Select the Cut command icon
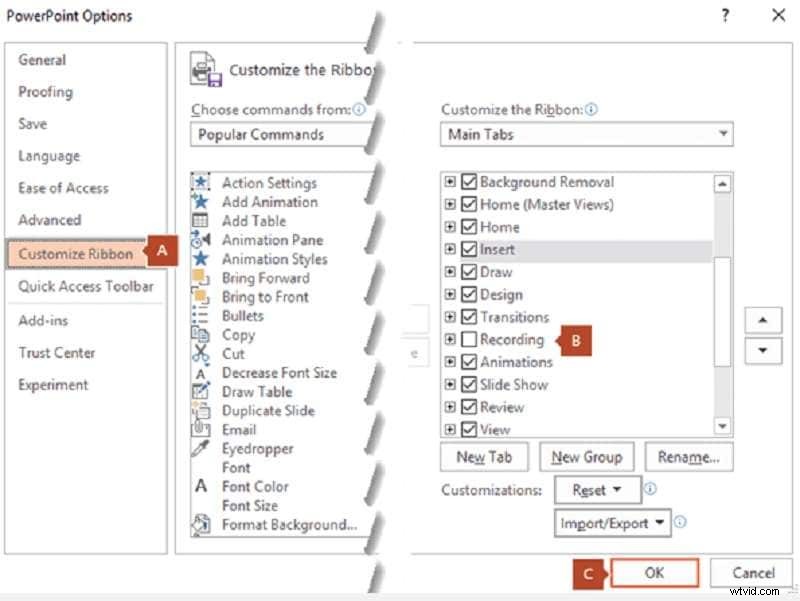Viewport: 800px width, 601px height. (200, 353)
